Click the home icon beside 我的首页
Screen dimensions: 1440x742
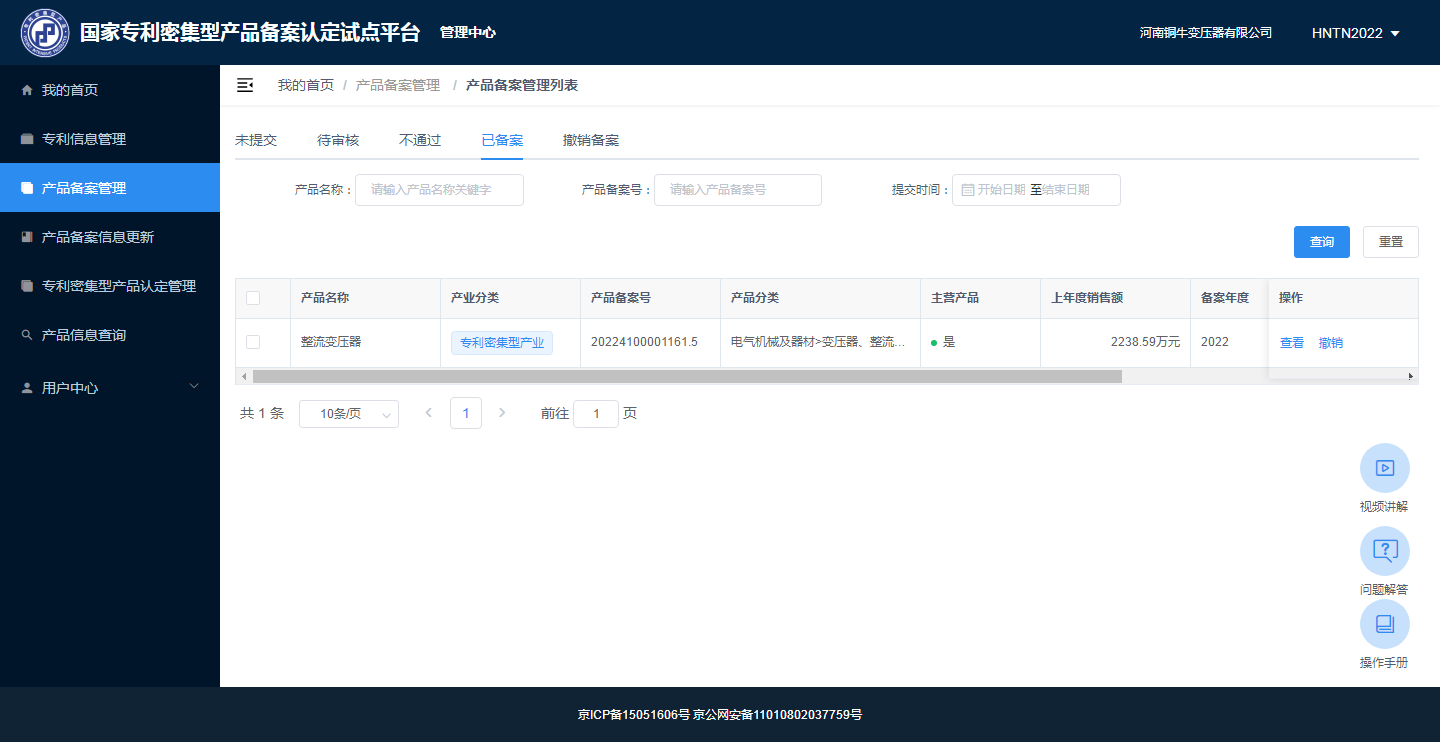point(27,90)
